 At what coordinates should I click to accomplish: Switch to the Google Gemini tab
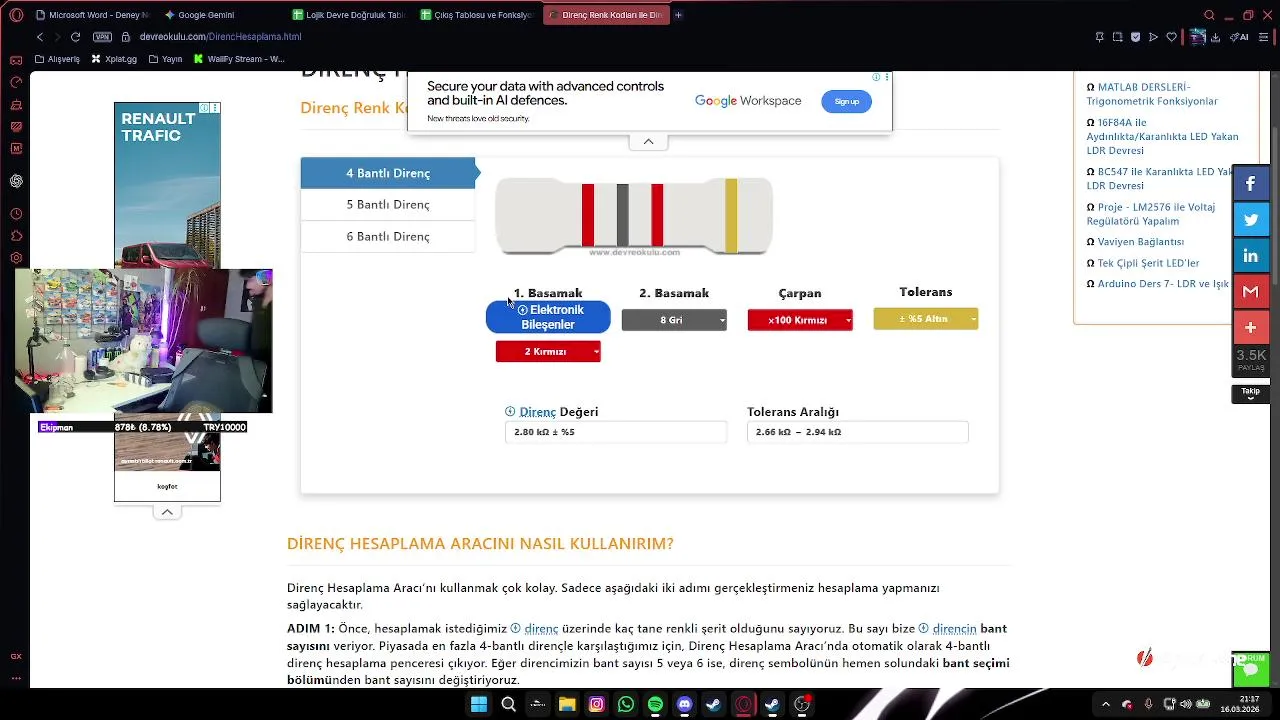220,15
